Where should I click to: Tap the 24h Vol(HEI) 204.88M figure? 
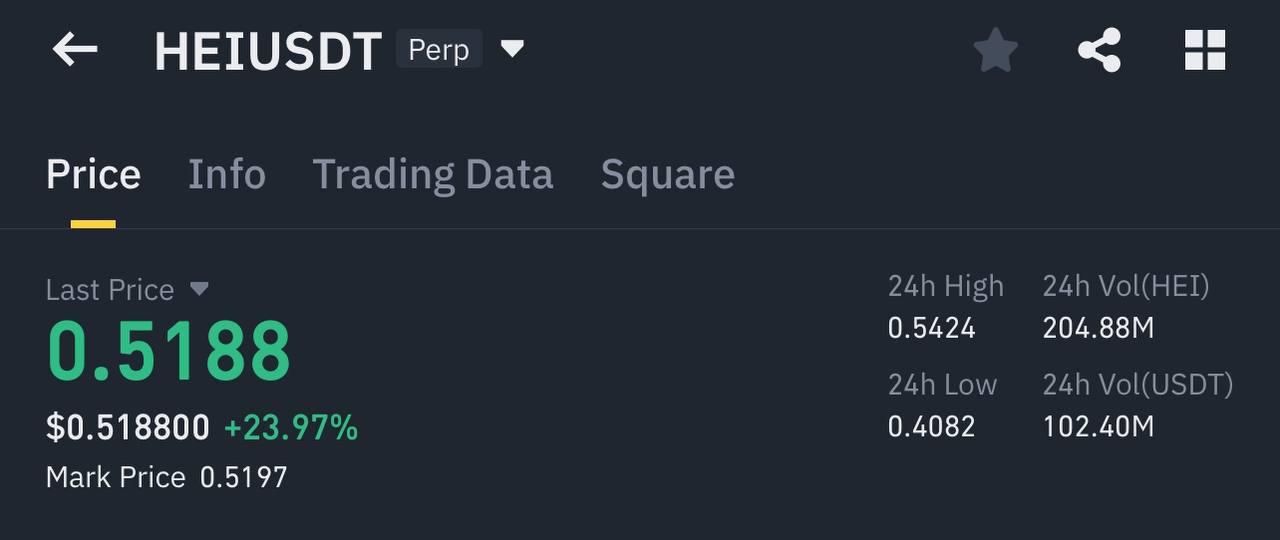click(1099, 328)
